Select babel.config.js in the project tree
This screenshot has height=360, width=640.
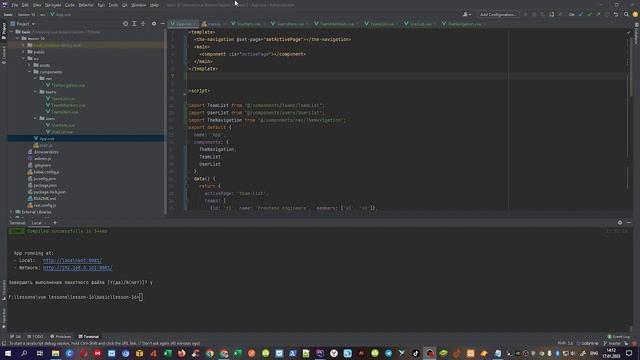(x=43, y=172)
